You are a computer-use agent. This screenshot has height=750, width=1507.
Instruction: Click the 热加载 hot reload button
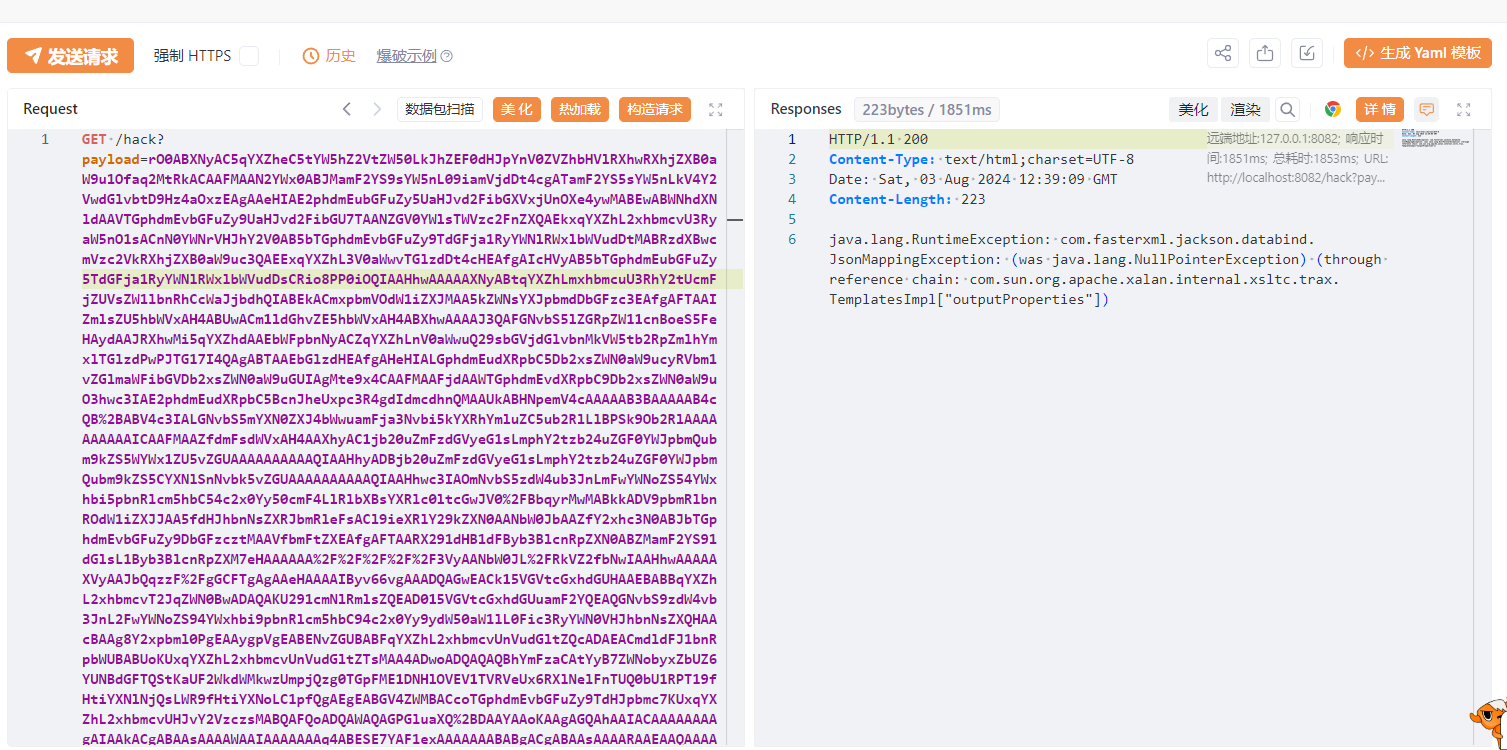pyautogui.click(x=580, y=109)
